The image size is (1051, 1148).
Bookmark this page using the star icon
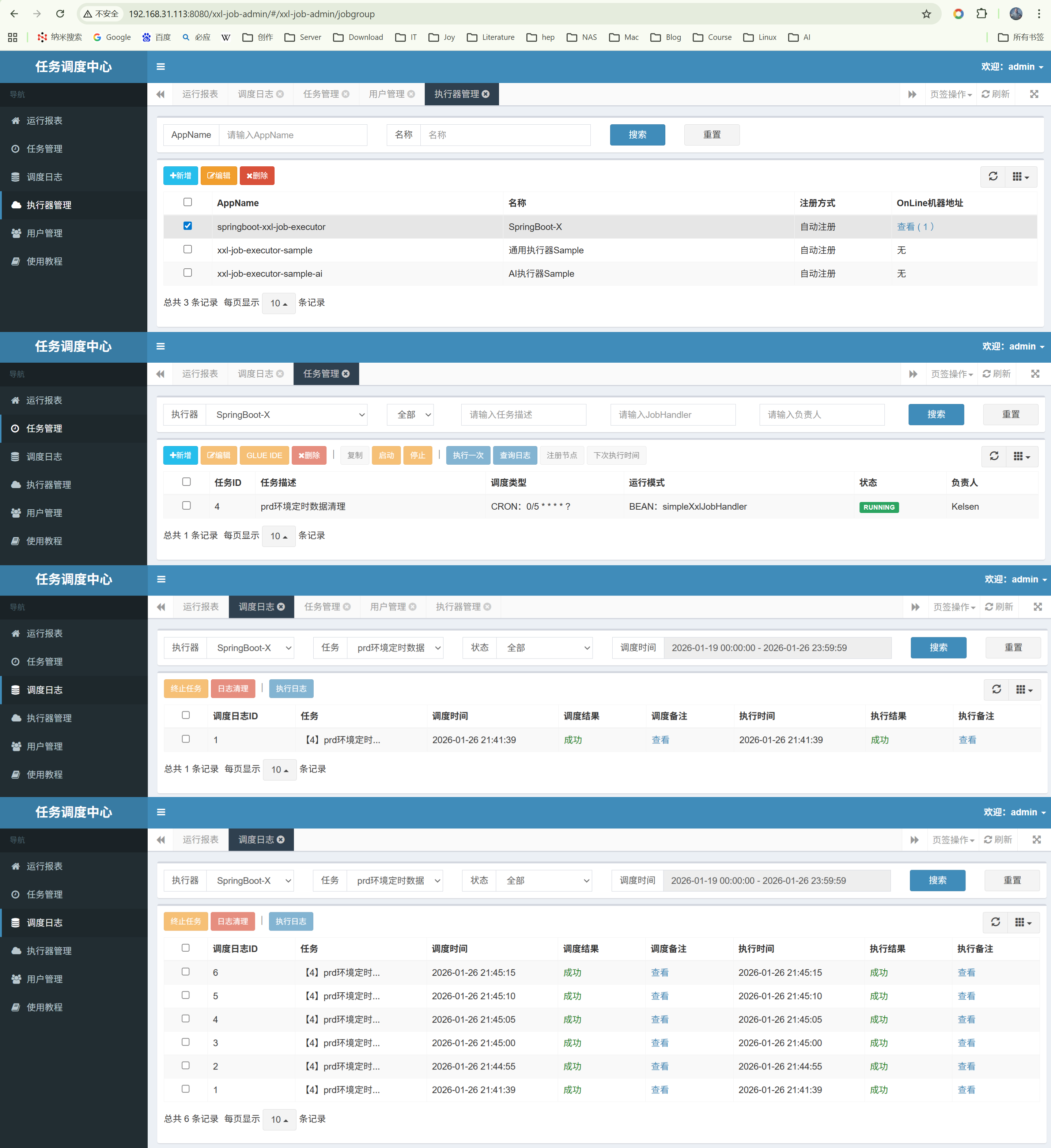[x=926, y=14]
